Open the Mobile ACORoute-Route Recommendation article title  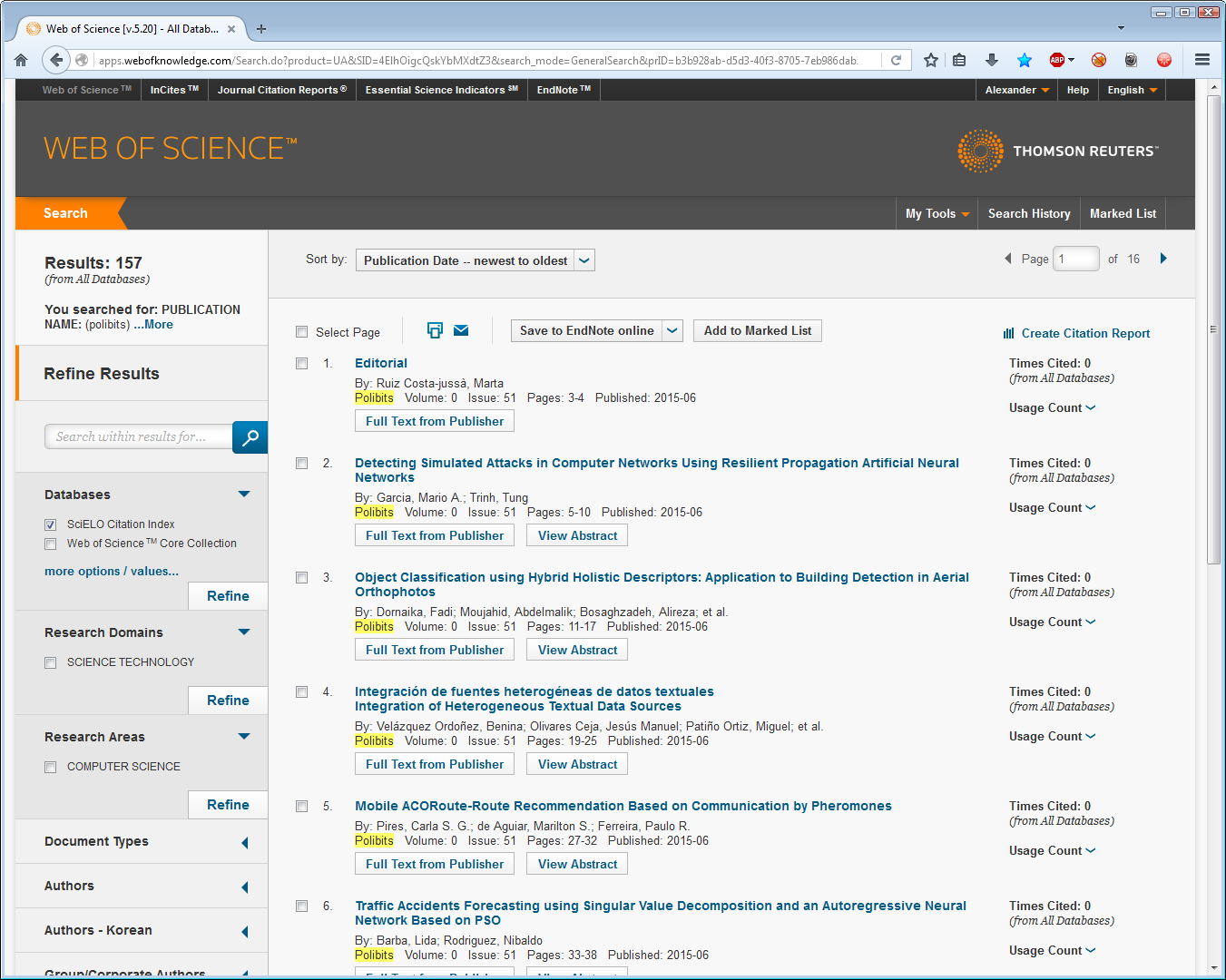tap(623, 806)
